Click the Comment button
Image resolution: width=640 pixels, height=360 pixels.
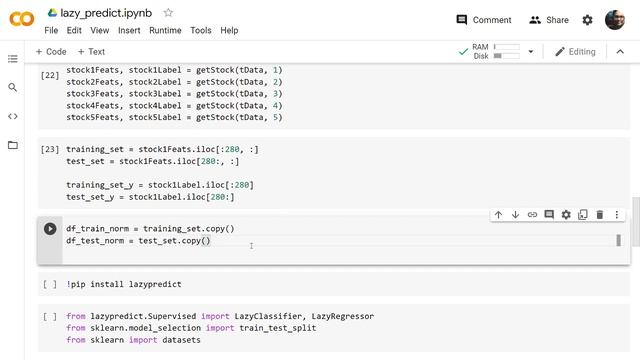tap(484, 20)
